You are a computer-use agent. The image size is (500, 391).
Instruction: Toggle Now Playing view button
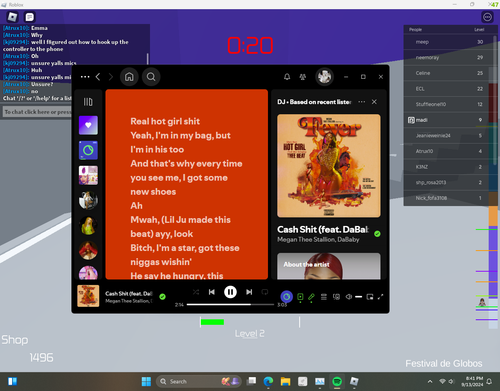(x=300, y=296)
